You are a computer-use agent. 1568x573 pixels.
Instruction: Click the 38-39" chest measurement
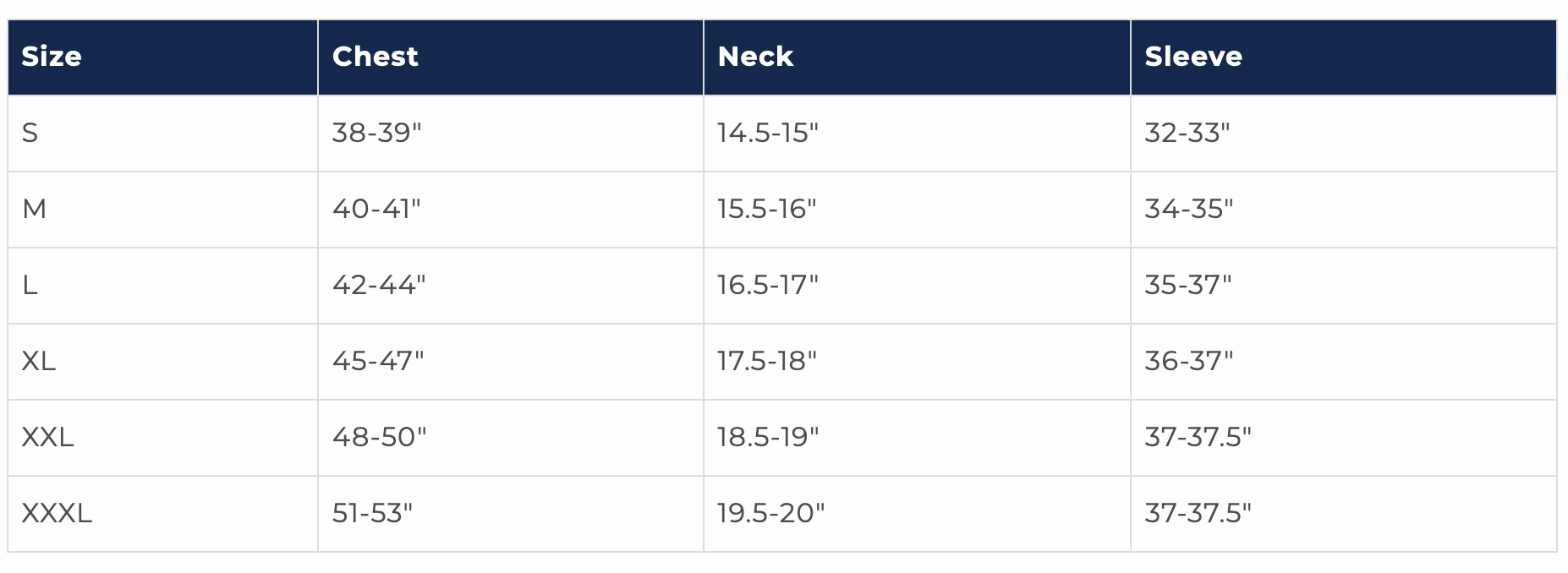pyautogui.click(x=376, y=133)
